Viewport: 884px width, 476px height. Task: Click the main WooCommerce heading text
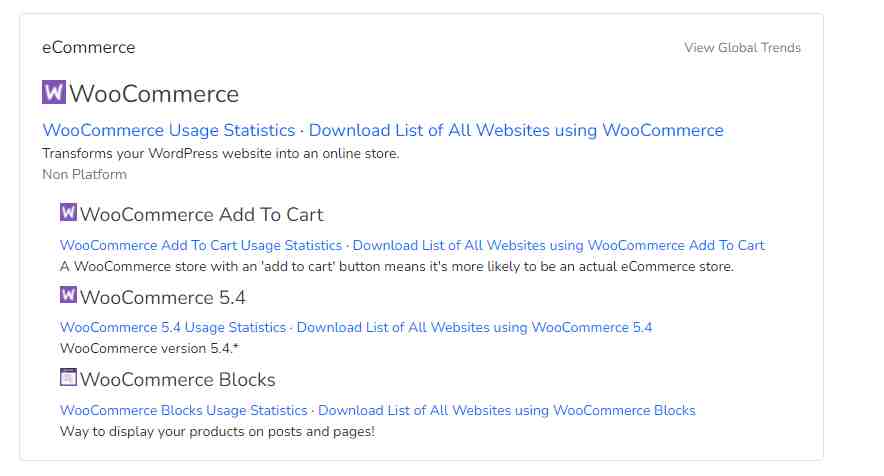click(154, 94)
